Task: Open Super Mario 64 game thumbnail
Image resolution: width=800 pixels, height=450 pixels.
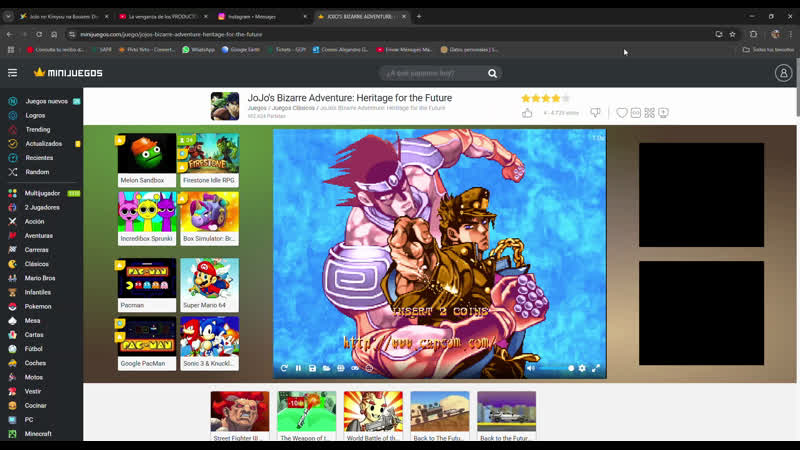Action: click(x=209, y=285)
